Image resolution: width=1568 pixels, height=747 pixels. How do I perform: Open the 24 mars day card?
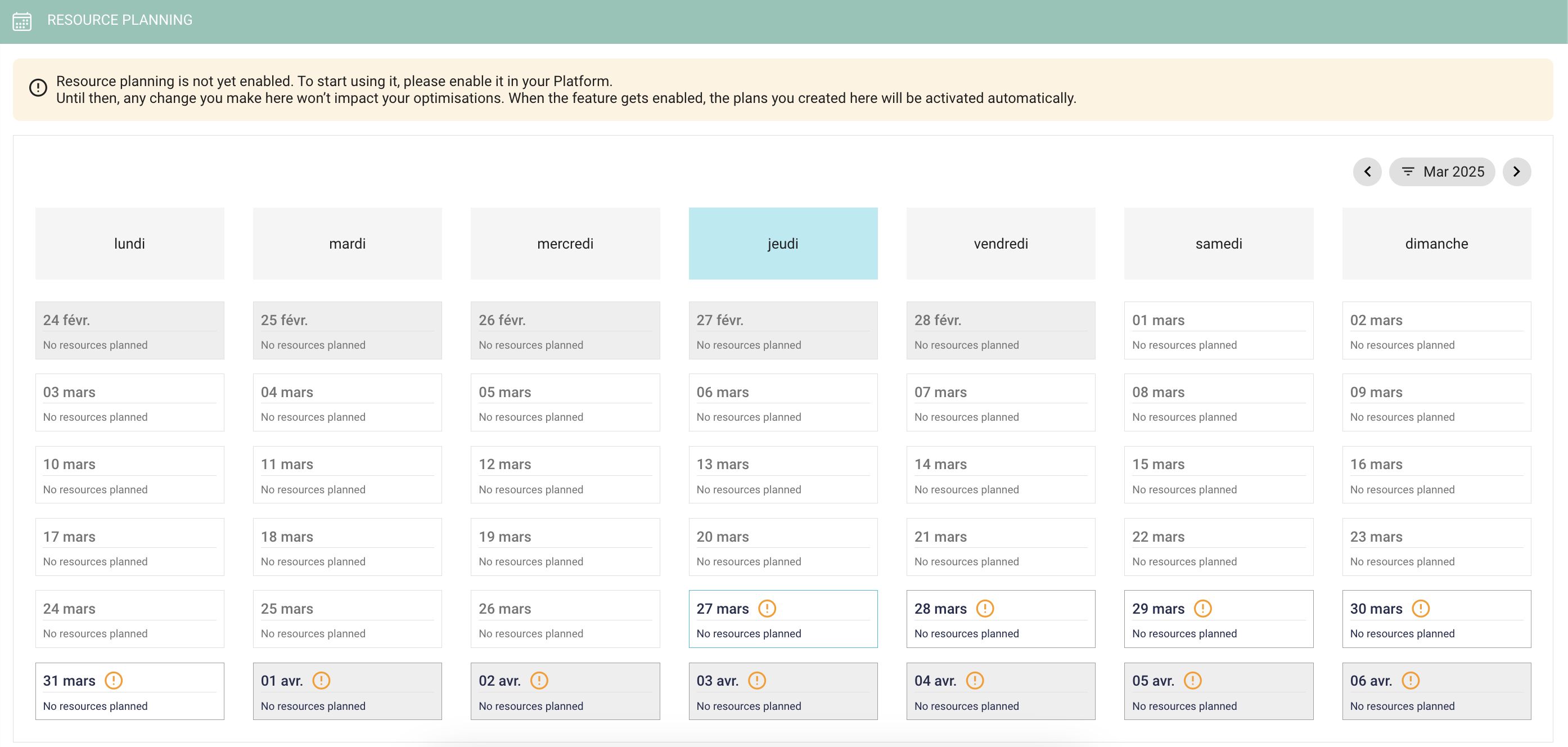click(x=130, y=619)
